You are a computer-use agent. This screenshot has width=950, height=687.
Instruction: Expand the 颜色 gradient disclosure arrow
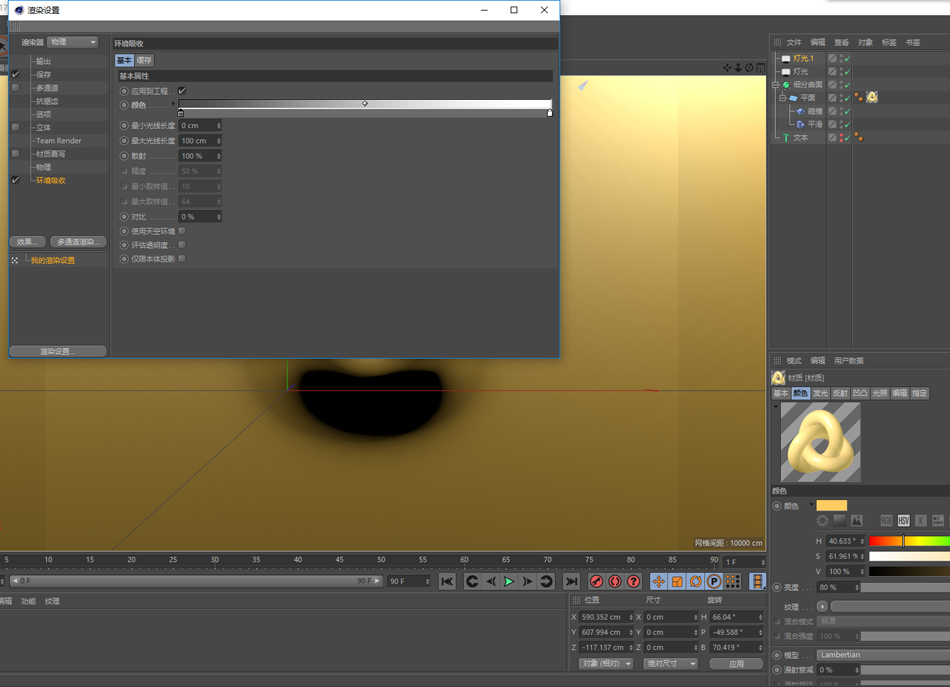pos(173,104)
